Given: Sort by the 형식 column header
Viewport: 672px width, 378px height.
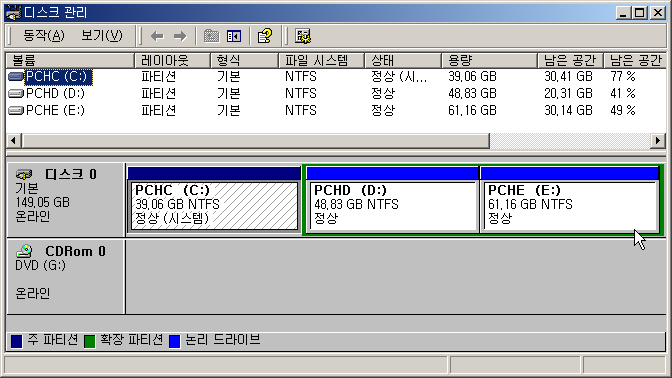Looking at the screenshot, I should 244,60.
